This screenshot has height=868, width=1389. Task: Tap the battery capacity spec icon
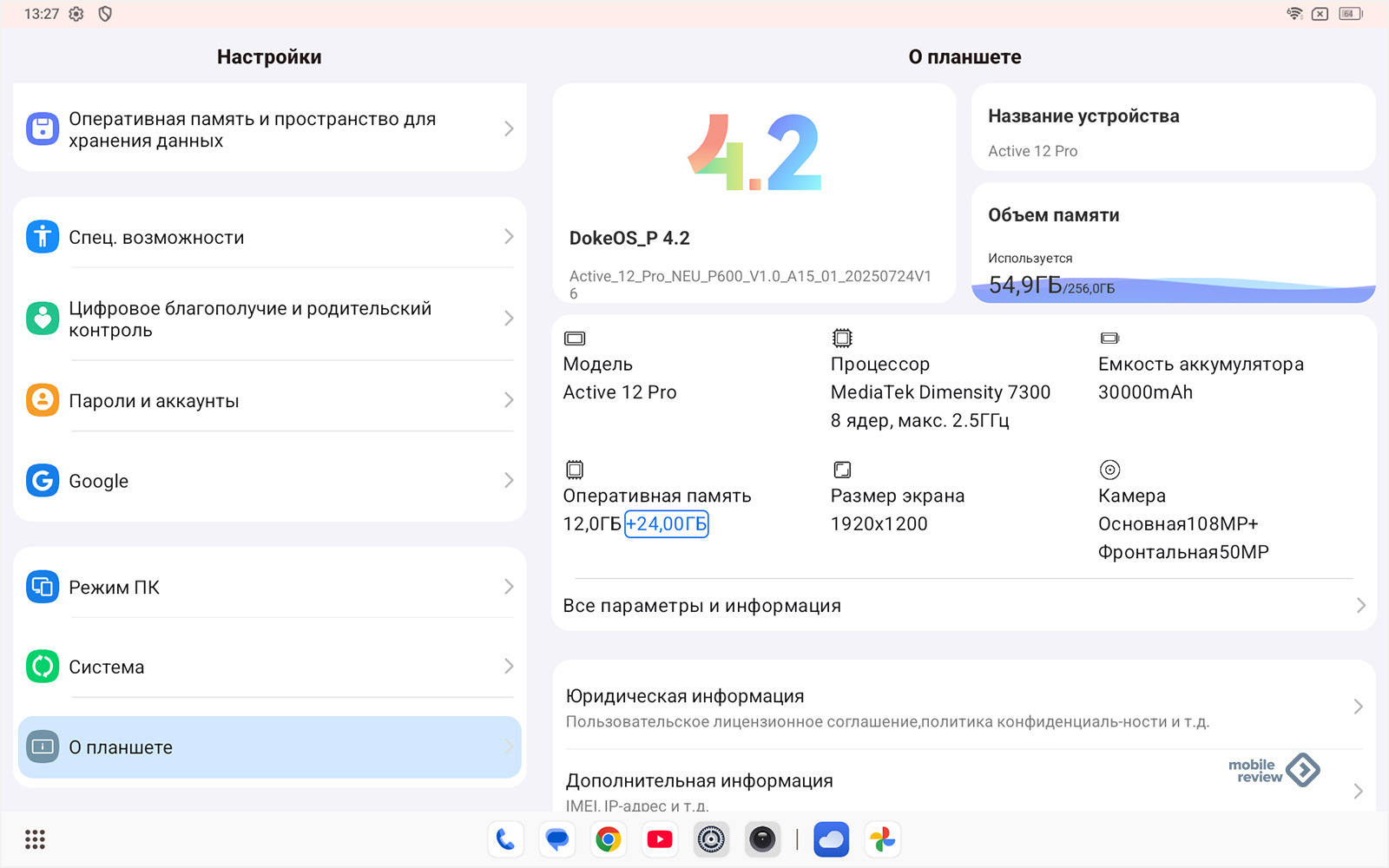(x=1109, y=338)
